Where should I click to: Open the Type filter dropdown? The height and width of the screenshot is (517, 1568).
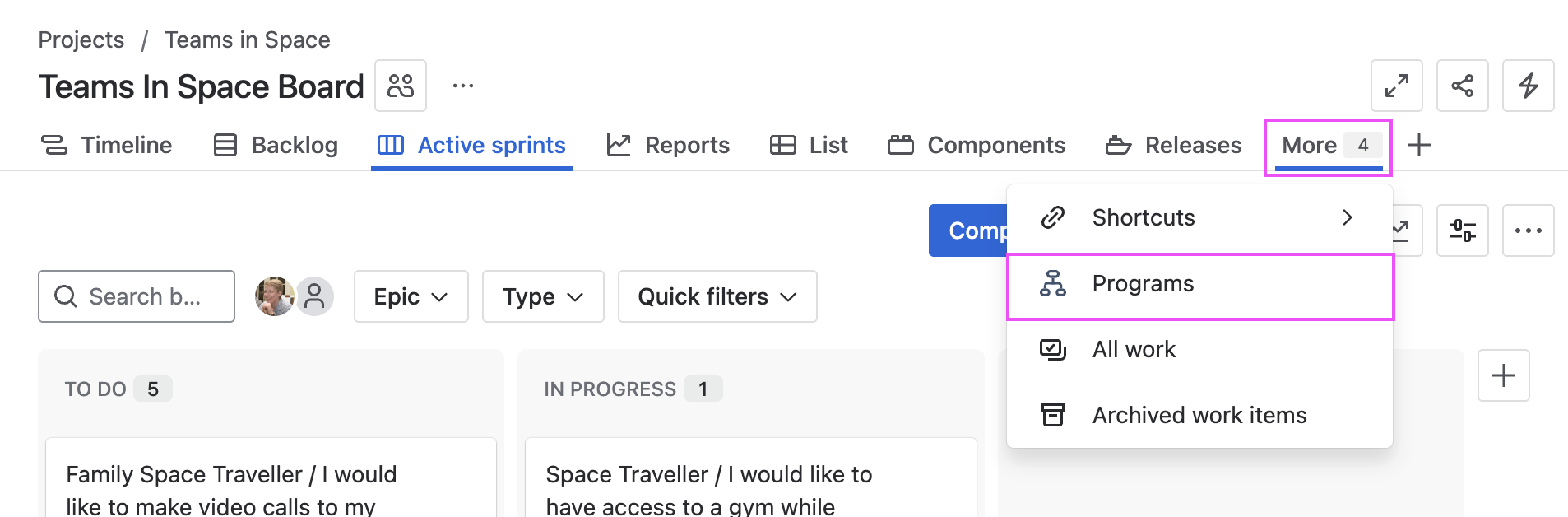click(x=543, y=296)
